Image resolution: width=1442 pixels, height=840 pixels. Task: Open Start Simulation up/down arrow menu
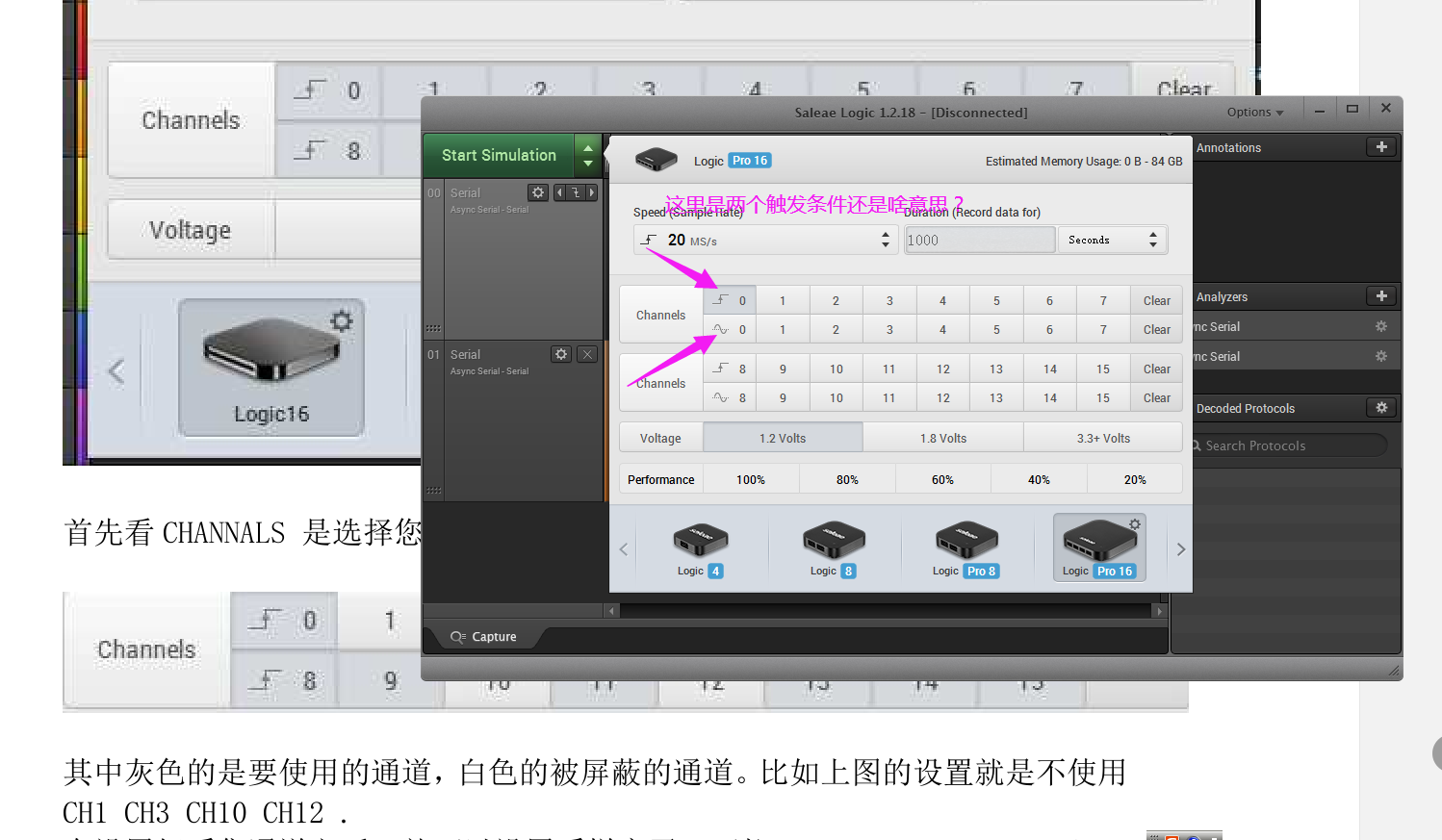(x=587, y=155)
